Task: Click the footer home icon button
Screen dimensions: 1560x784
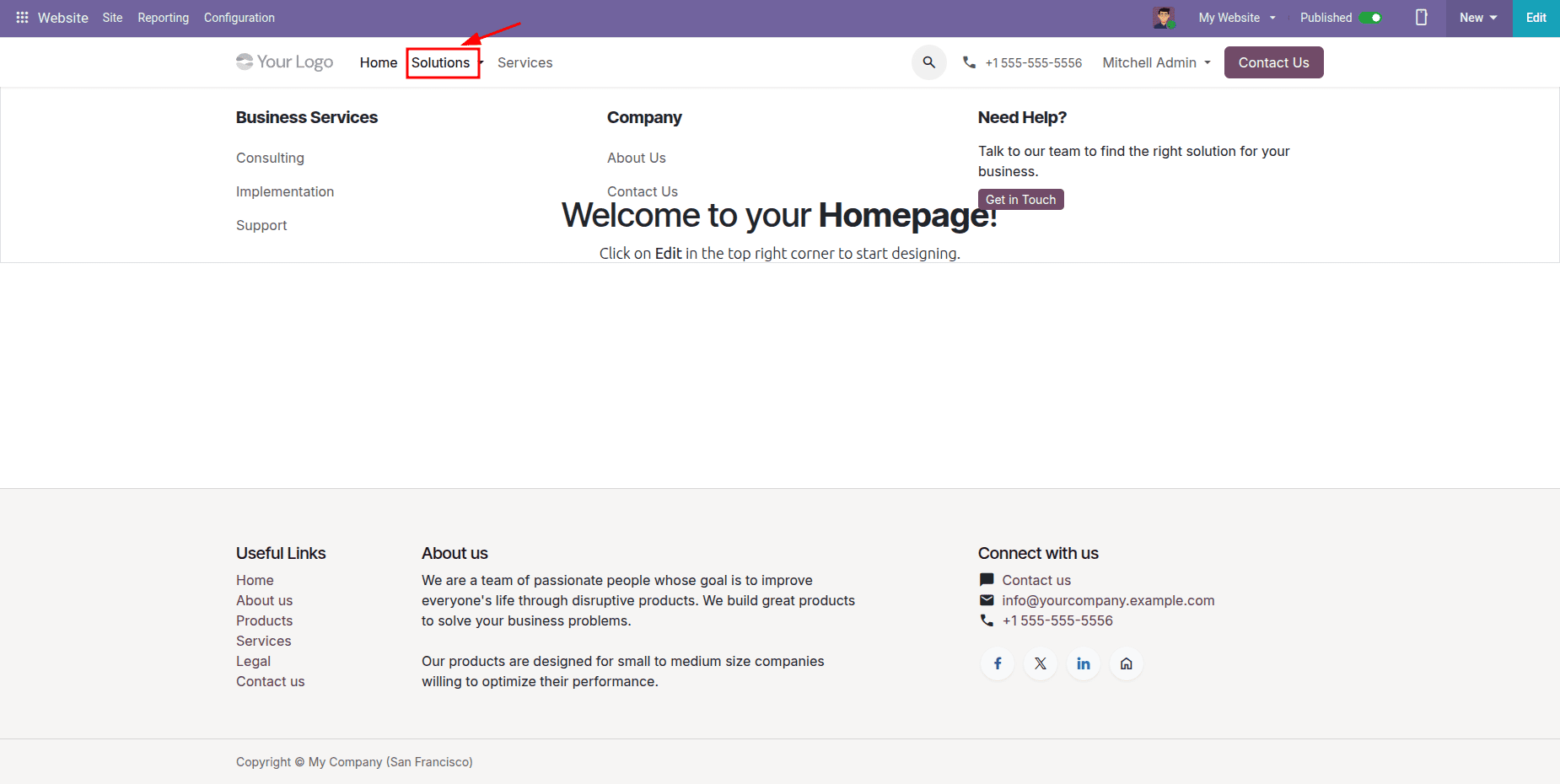Action: tap(1127, 663)
